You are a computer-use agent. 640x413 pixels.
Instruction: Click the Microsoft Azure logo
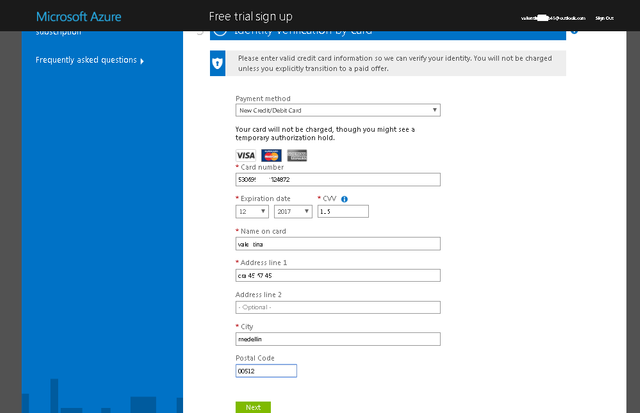[x=79, y=17]
